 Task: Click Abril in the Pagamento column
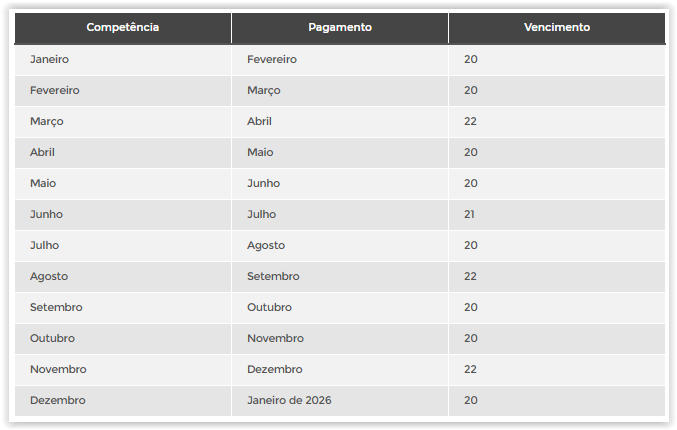coord(259,121)
